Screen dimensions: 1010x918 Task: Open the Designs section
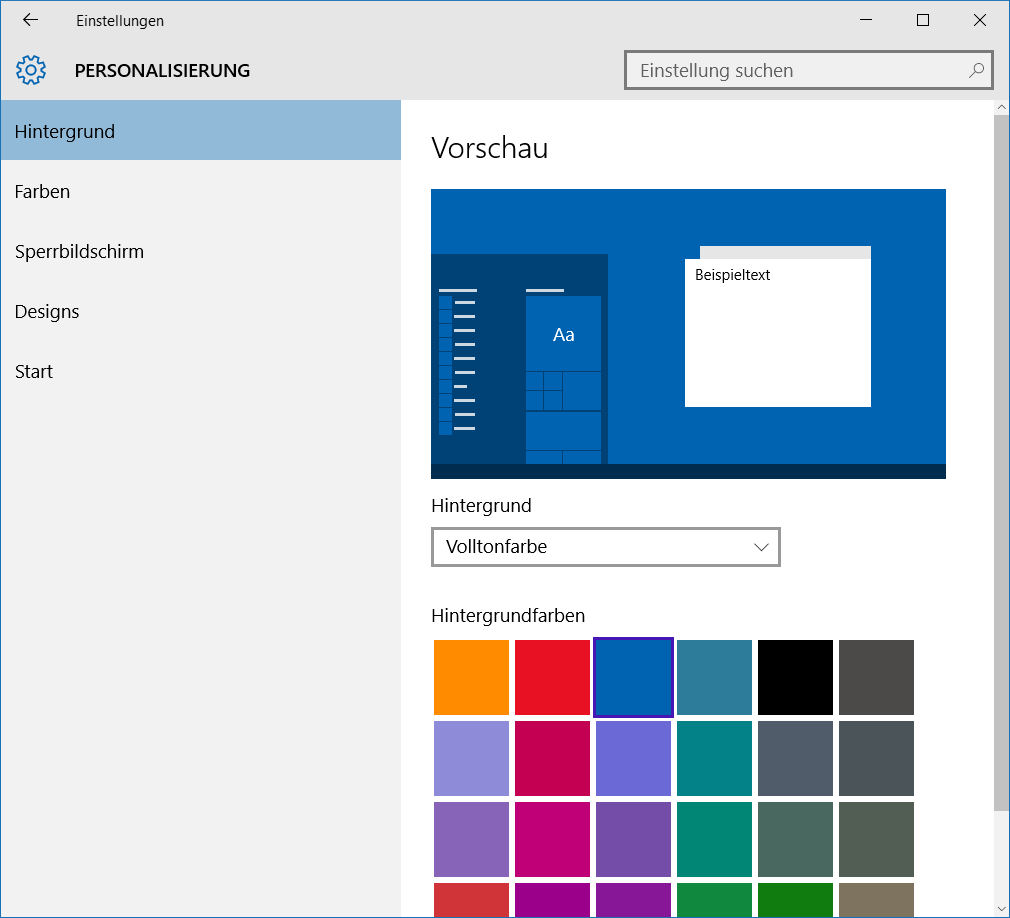coord(47,311)
